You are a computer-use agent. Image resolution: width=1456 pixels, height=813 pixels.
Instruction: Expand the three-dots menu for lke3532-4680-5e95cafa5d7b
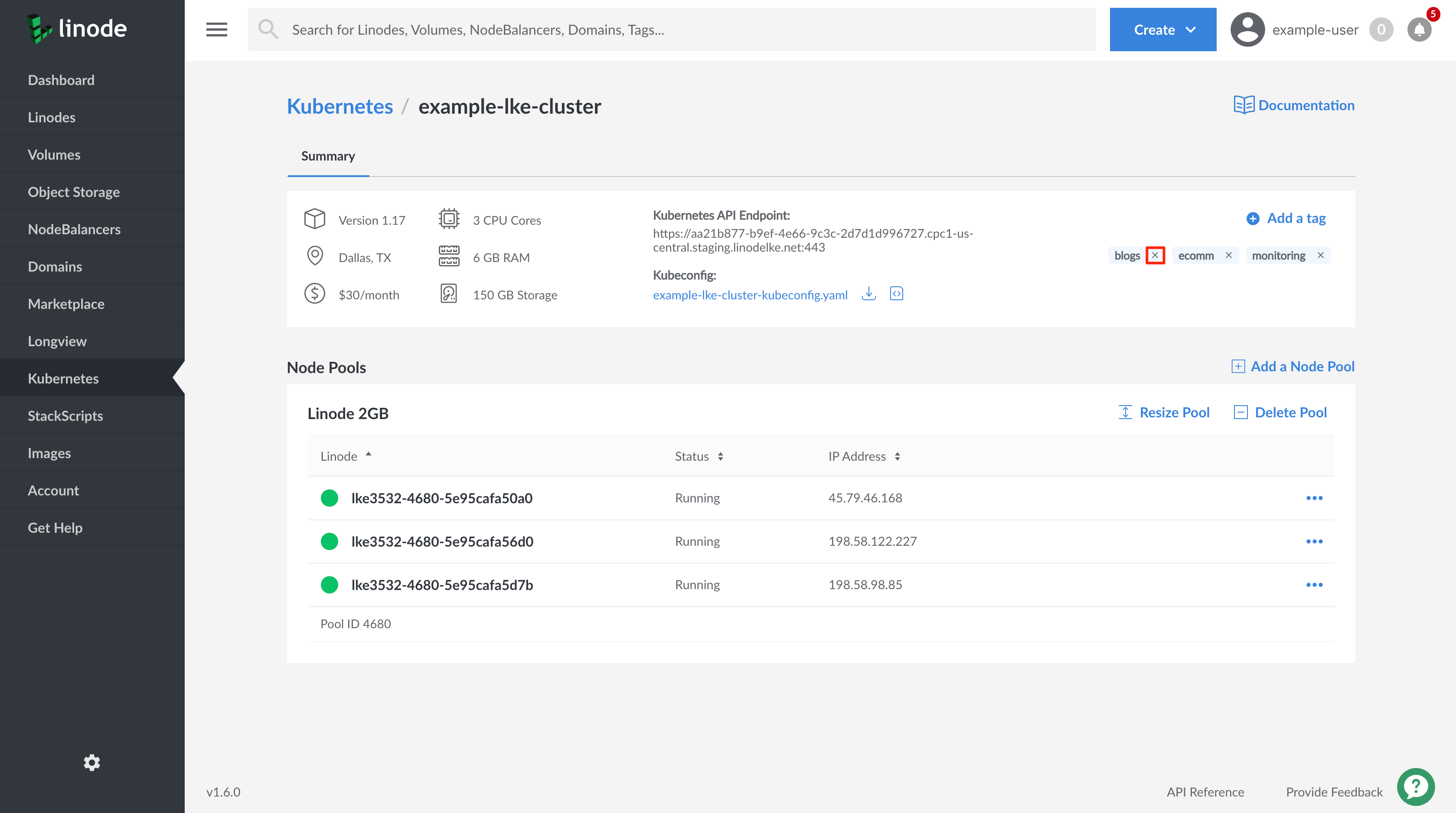(1314, 585)
